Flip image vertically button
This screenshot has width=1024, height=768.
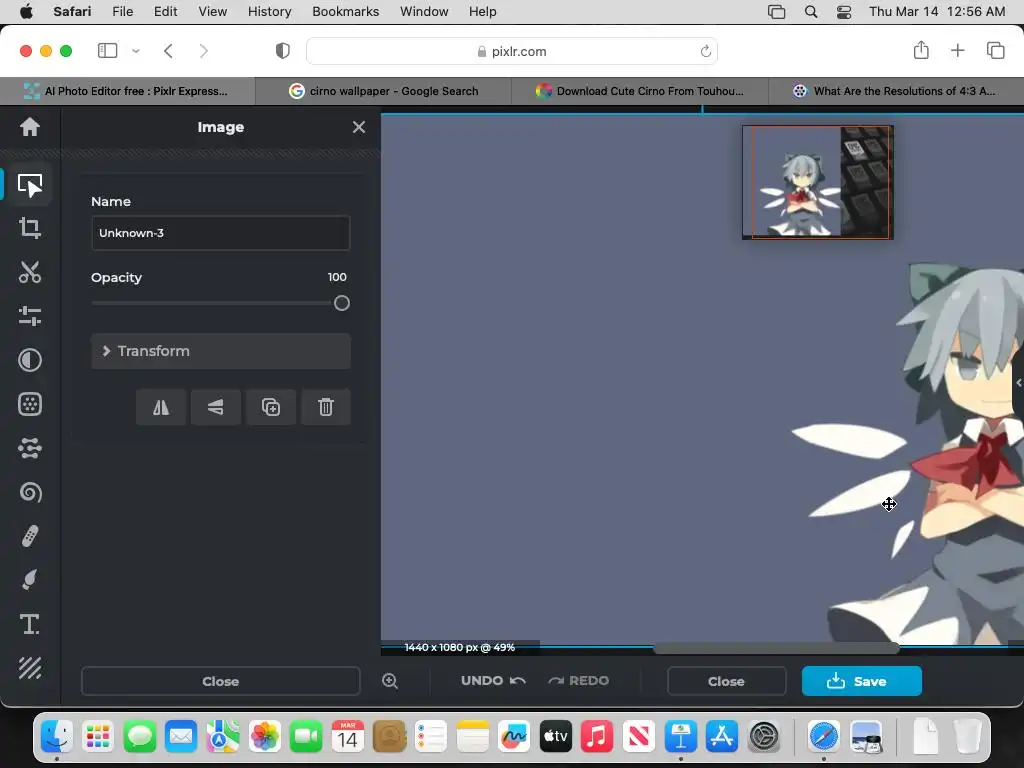coord(216,408)
